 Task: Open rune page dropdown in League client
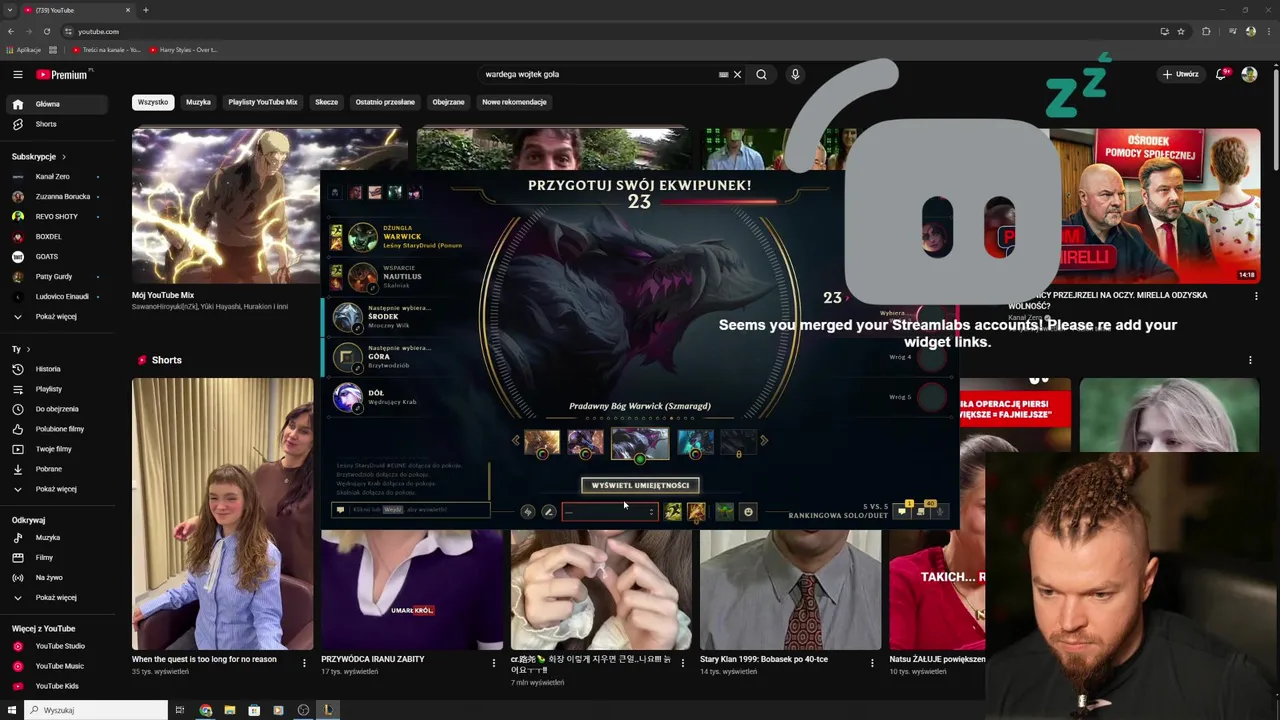(x=610, y=512)
